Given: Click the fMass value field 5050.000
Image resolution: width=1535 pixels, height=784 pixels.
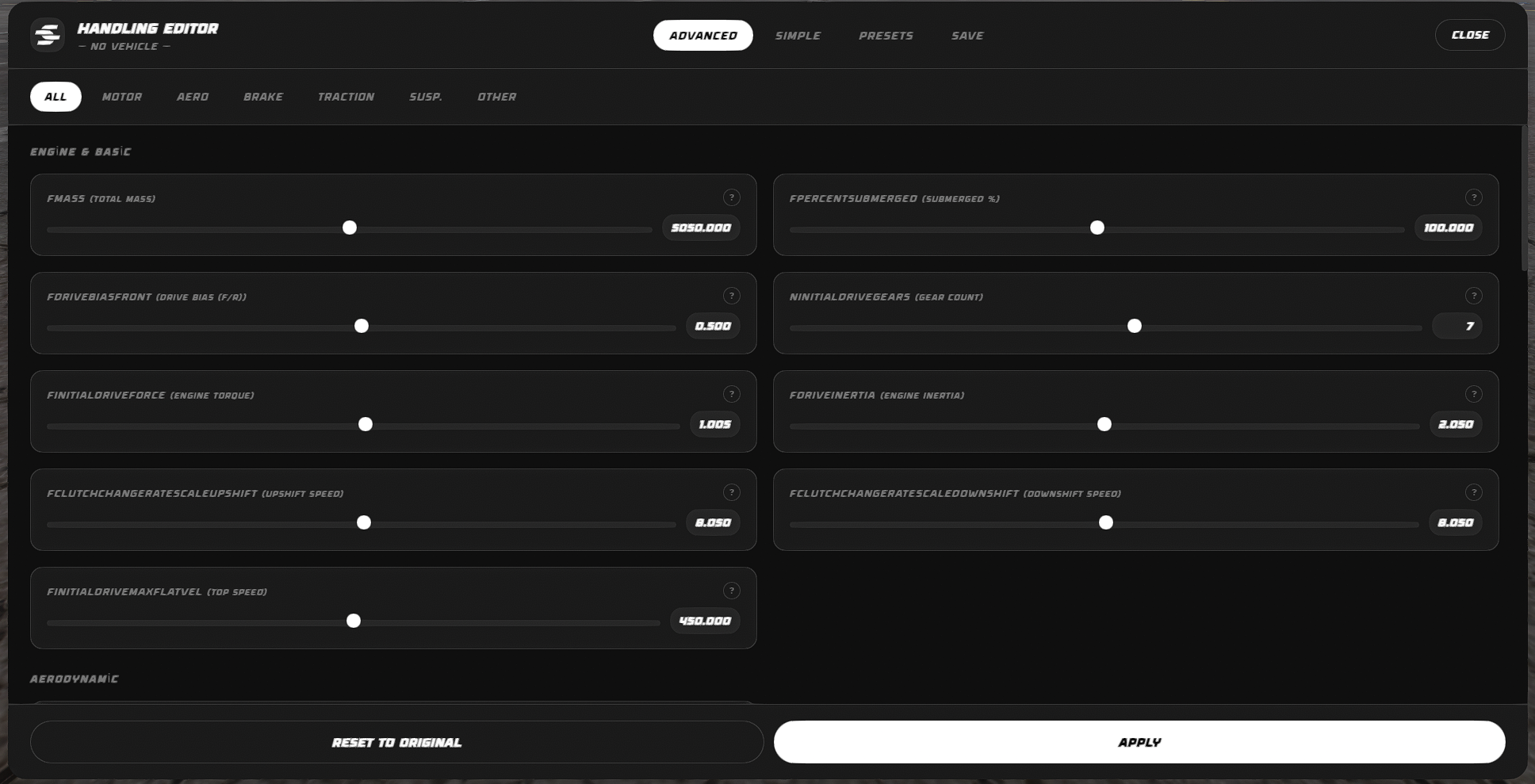Looking at the screenshot, I should (701, 228).
